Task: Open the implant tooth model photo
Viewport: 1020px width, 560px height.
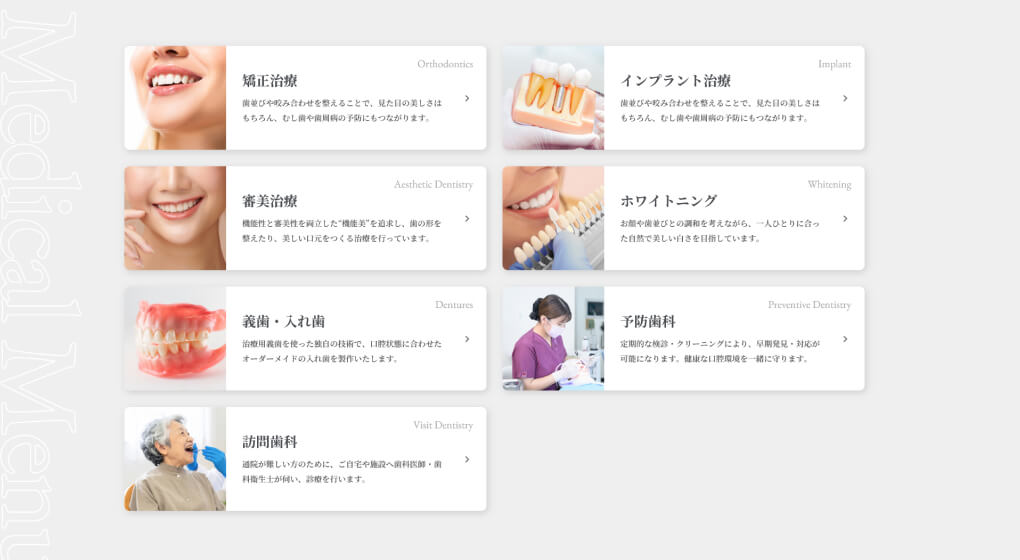Action: click(x=553, y=98)
